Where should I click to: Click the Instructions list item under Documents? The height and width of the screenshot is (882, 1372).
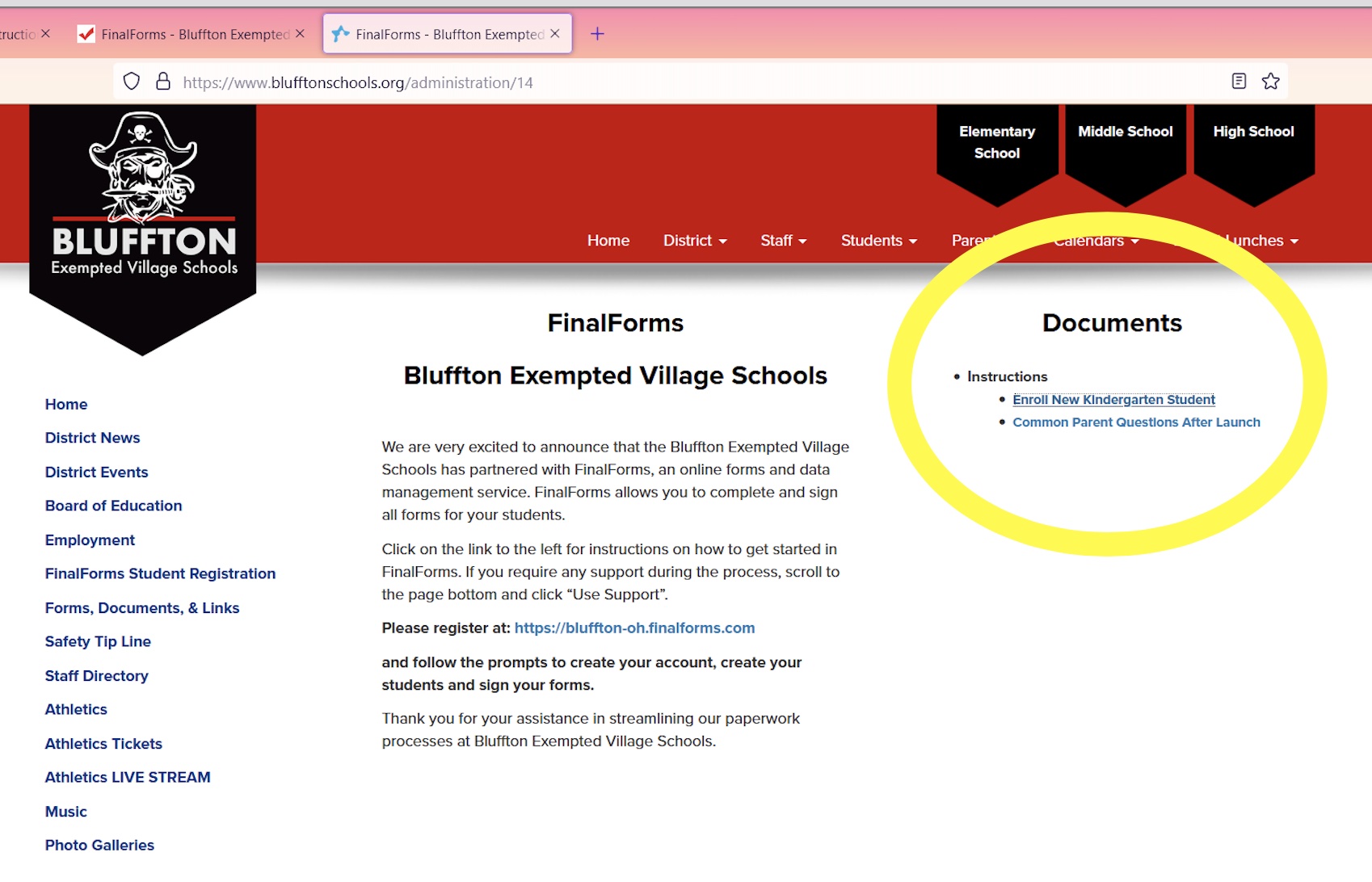click(1007, 376)
